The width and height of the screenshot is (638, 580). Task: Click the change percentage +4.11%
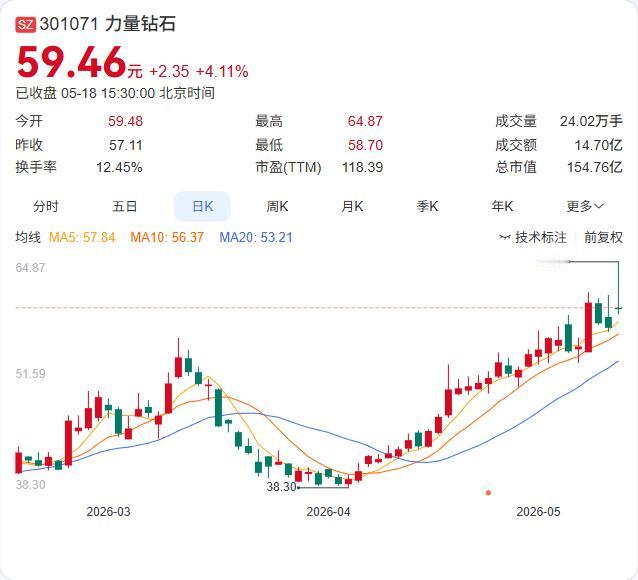[222, 71]
